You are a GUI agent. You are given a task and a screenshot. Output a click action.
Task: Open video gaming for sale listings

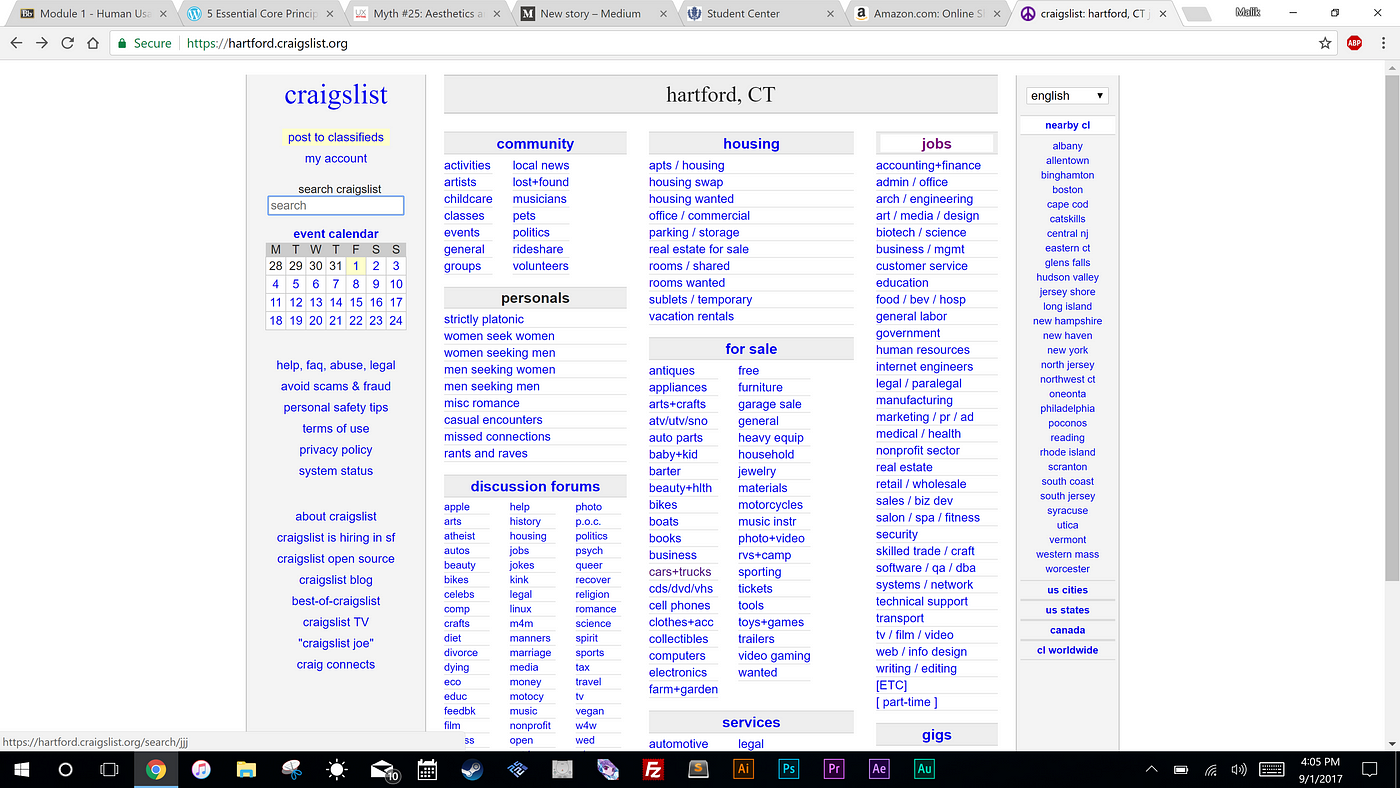tap(774, 656)
